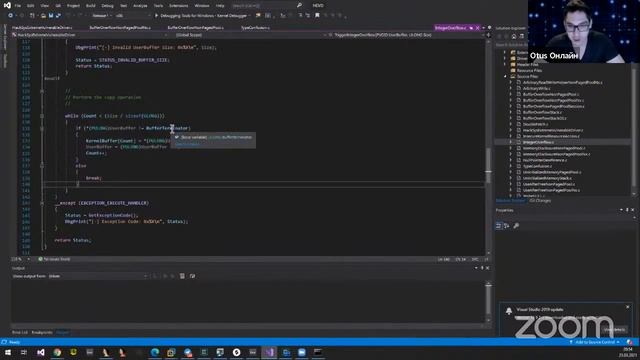640x360 pixels.
Task: Close the Output panel
Action: (487, 268)
